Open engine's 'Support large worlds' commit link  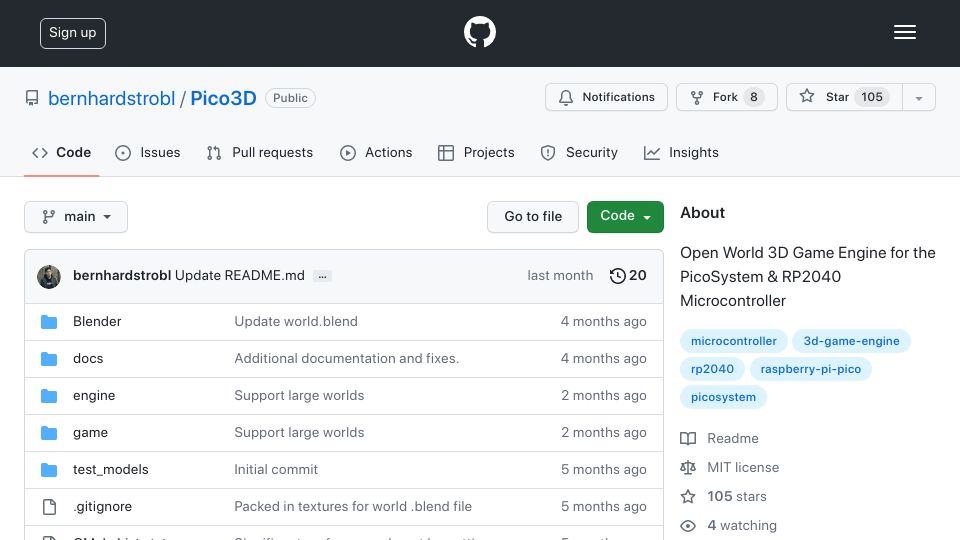point(299,396)
